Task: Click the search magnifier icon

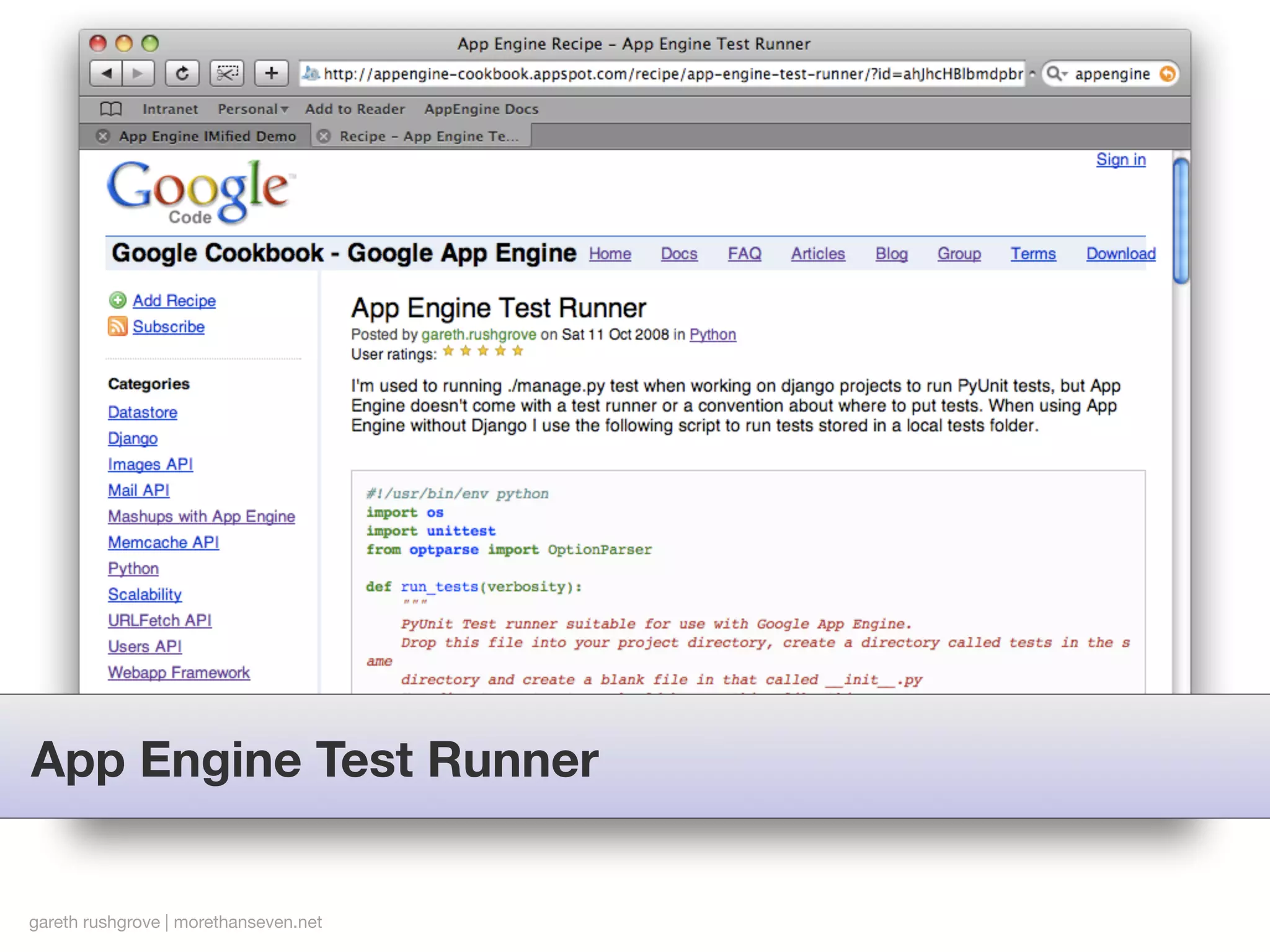Action: (1053, 74)
